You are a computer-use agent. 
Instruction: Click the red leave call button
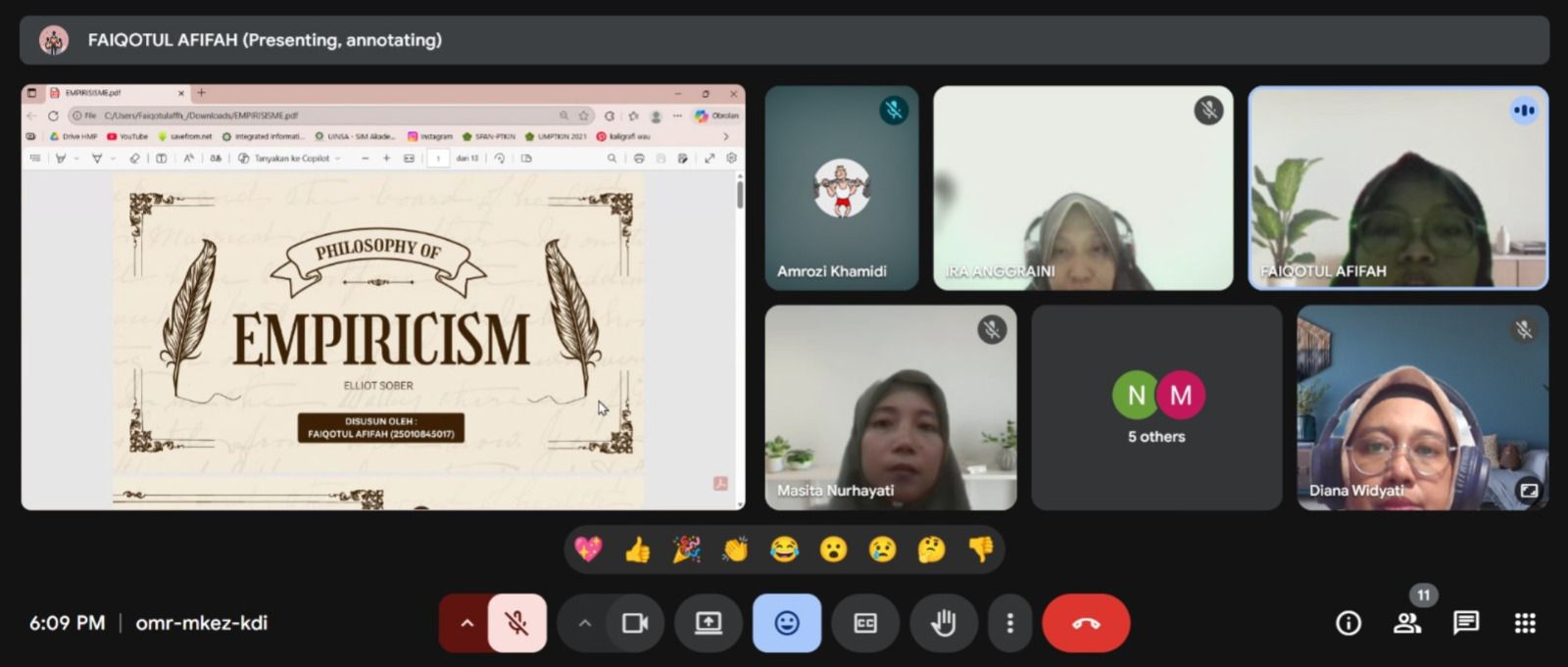click(1085, 623)
